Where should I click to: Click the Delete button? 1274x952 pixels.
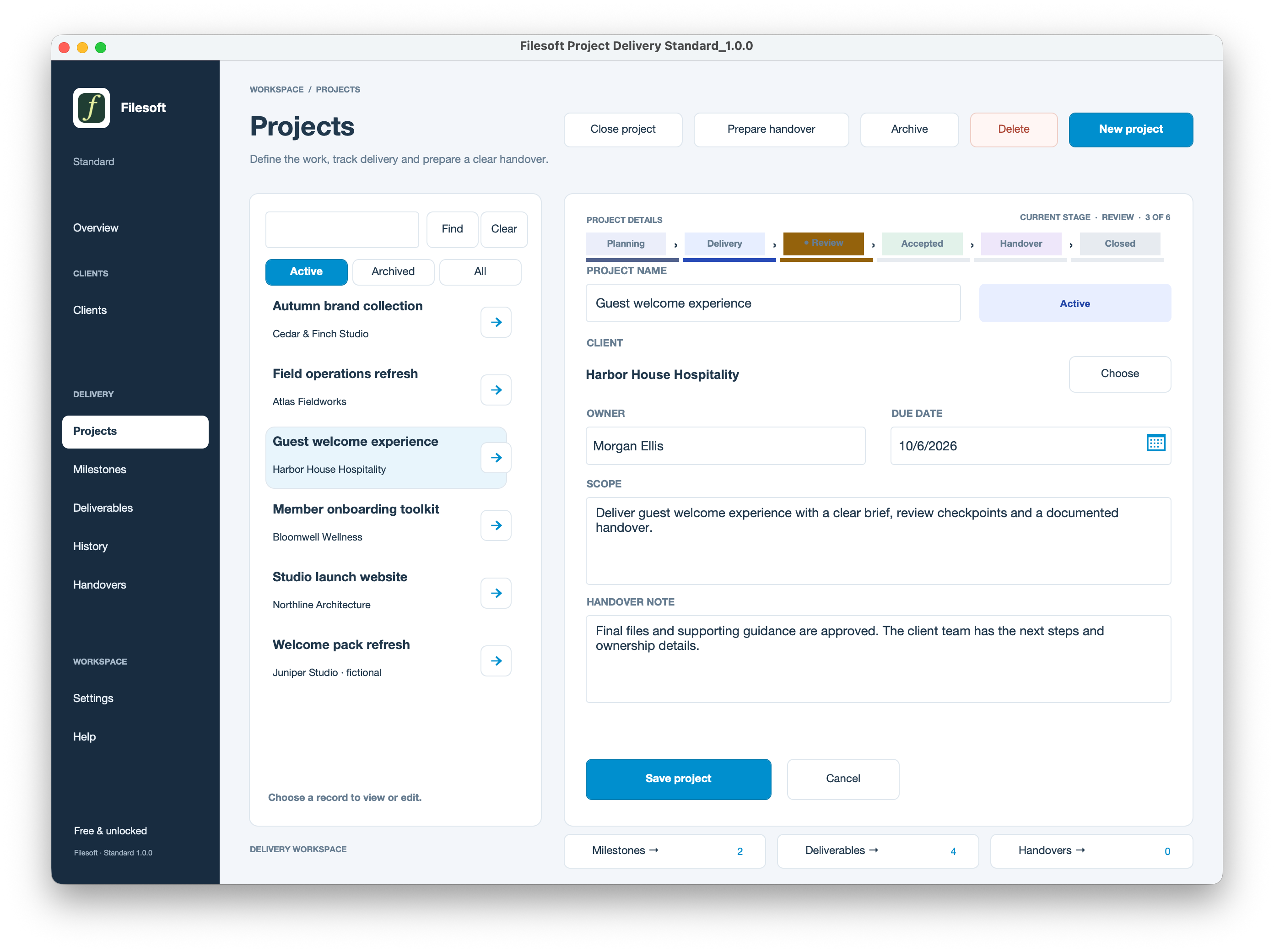pyautogui.click(x=1013, y=130)
